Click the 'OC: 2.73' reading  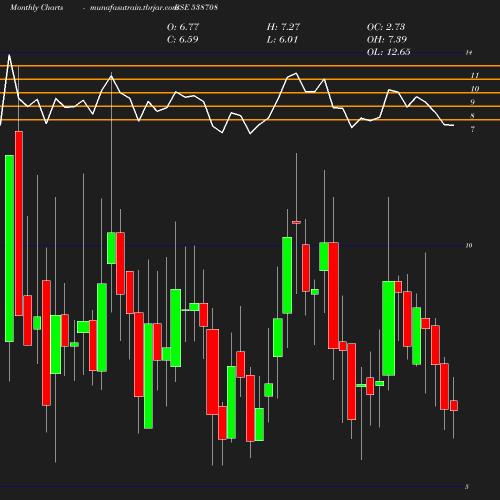[386, 27]
